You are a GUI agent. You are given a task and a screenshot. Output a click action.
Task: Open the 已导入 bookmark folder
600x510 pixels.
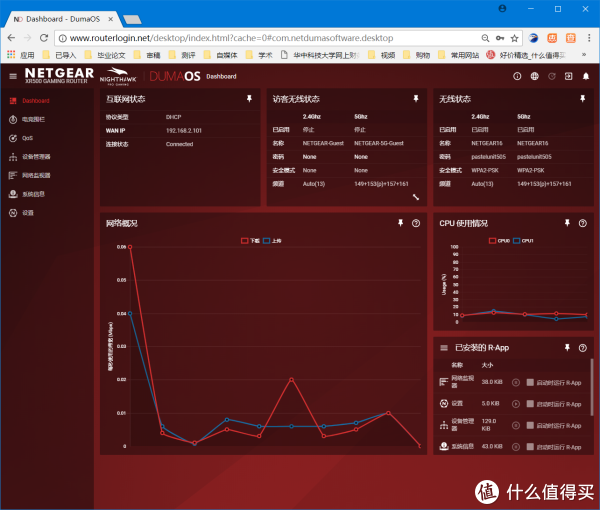[59, 55]
